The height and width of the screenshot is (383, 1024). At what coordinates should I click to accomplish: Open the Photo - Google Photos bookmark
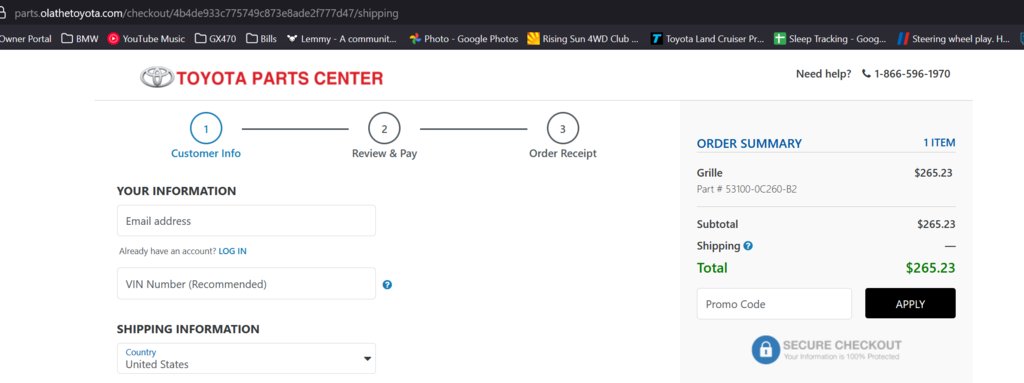tap(464, 39)
